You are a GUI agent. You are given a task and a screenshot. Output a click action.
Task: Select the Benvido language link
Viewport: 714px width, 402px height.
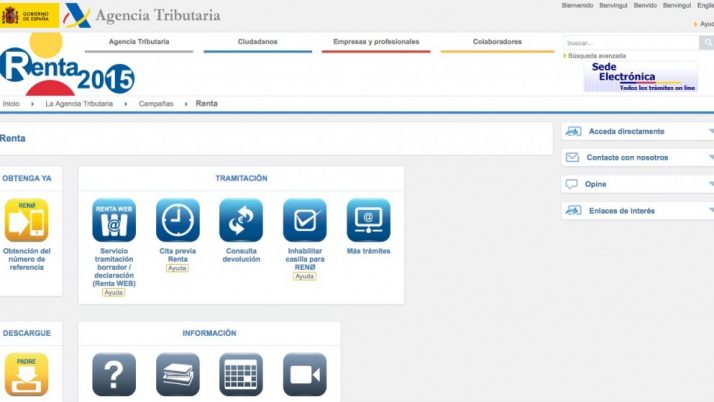(645, 5)
